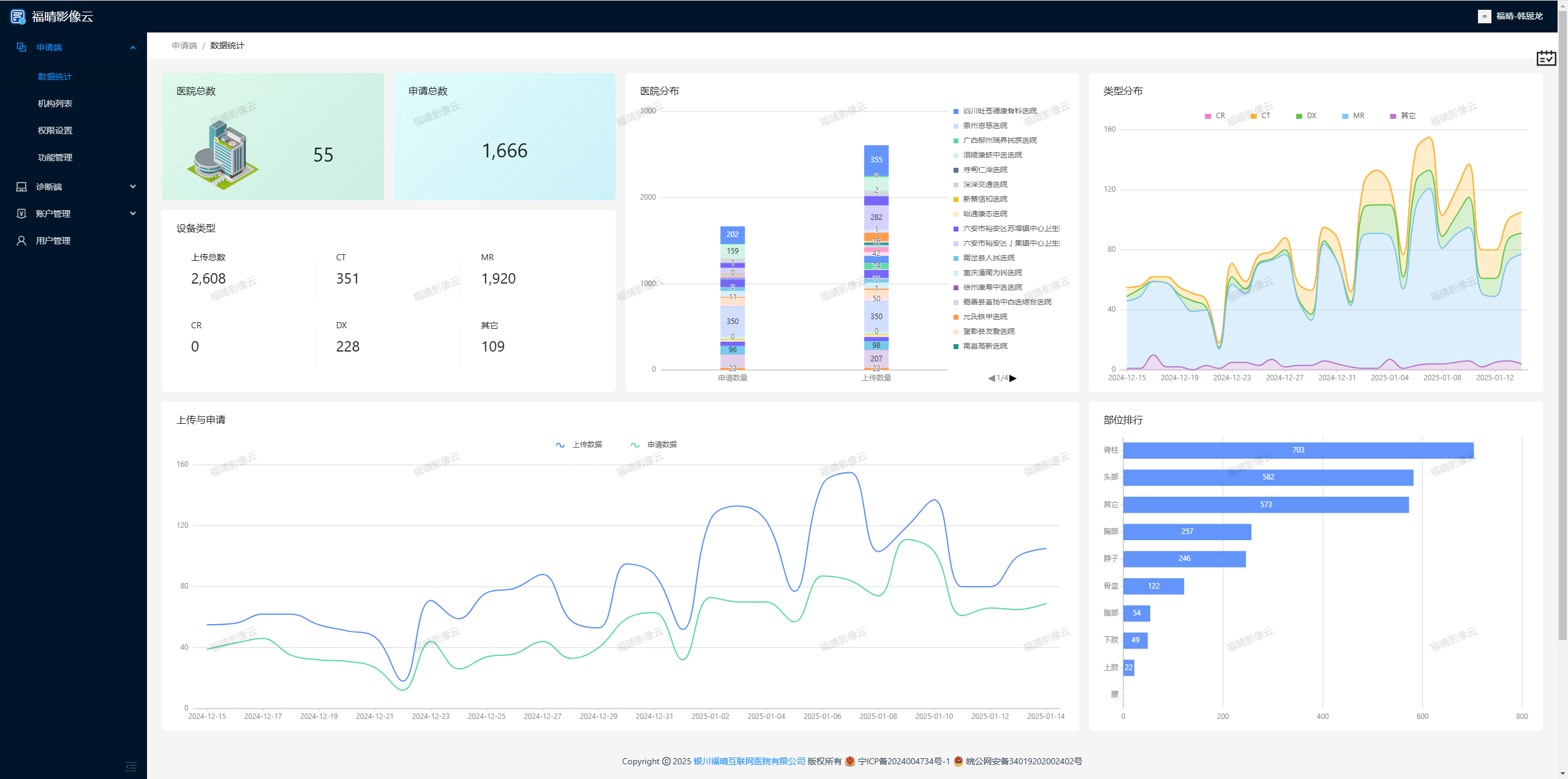Open 银川福晴互联网医院有限公司 footer link
Viewport: 1568px width, 779px height.
[749, 761]
